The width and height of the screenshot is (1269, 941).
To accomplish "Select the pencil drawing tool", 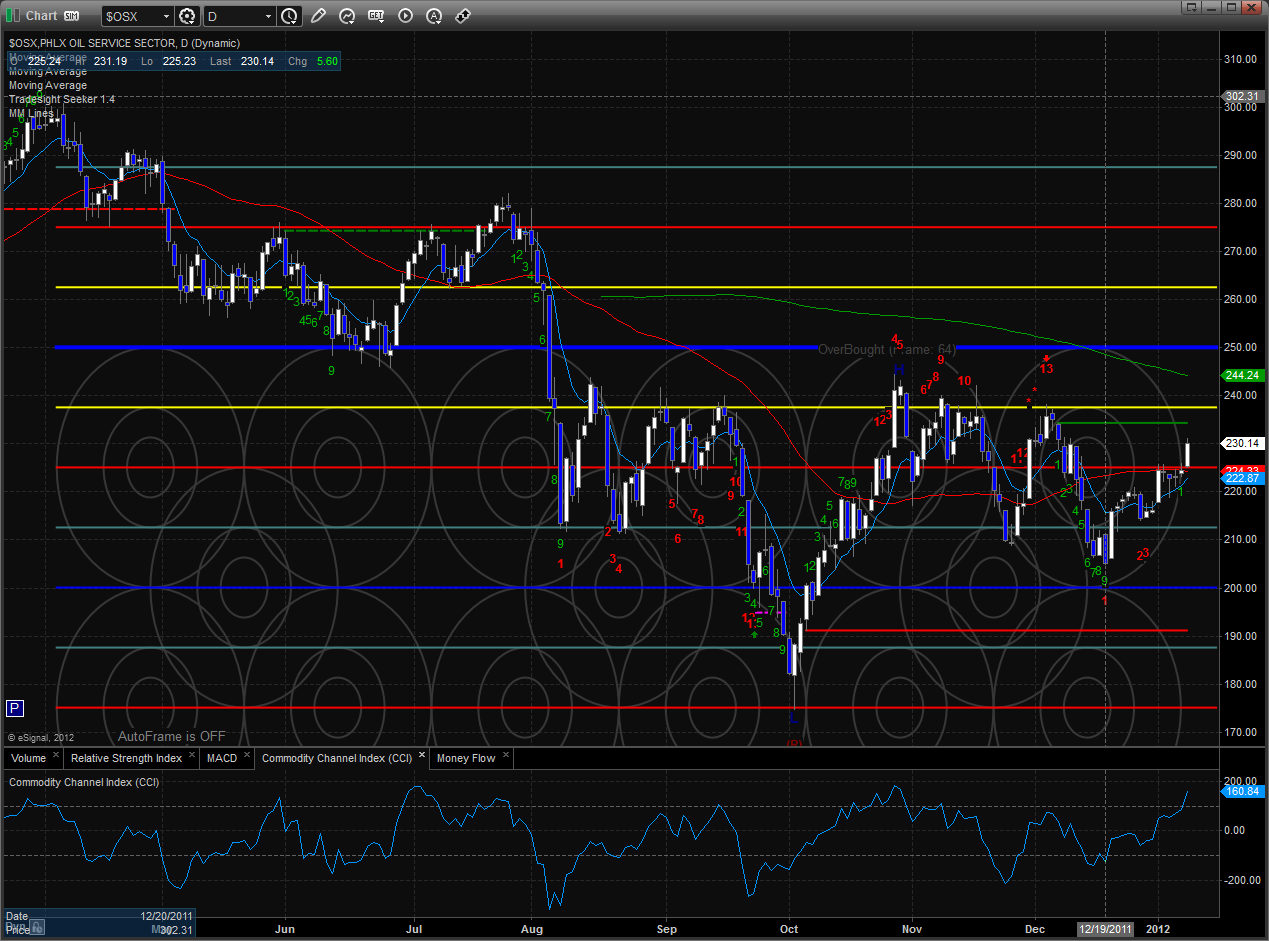I will point(318,16).
